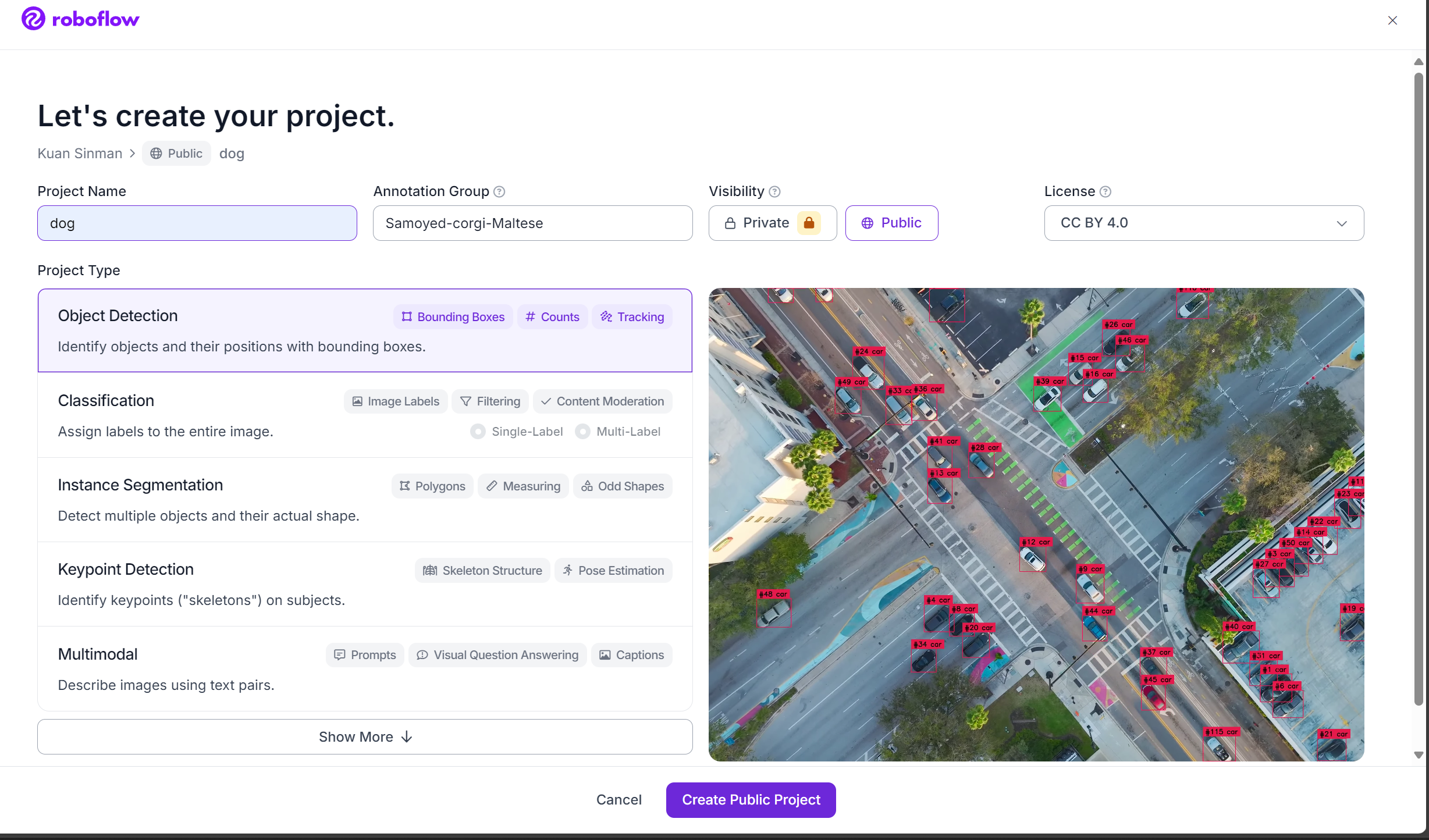Click the License help question icon
Image resolution: width=1429 pixels, height=840 pixels.
[1105, 191]
